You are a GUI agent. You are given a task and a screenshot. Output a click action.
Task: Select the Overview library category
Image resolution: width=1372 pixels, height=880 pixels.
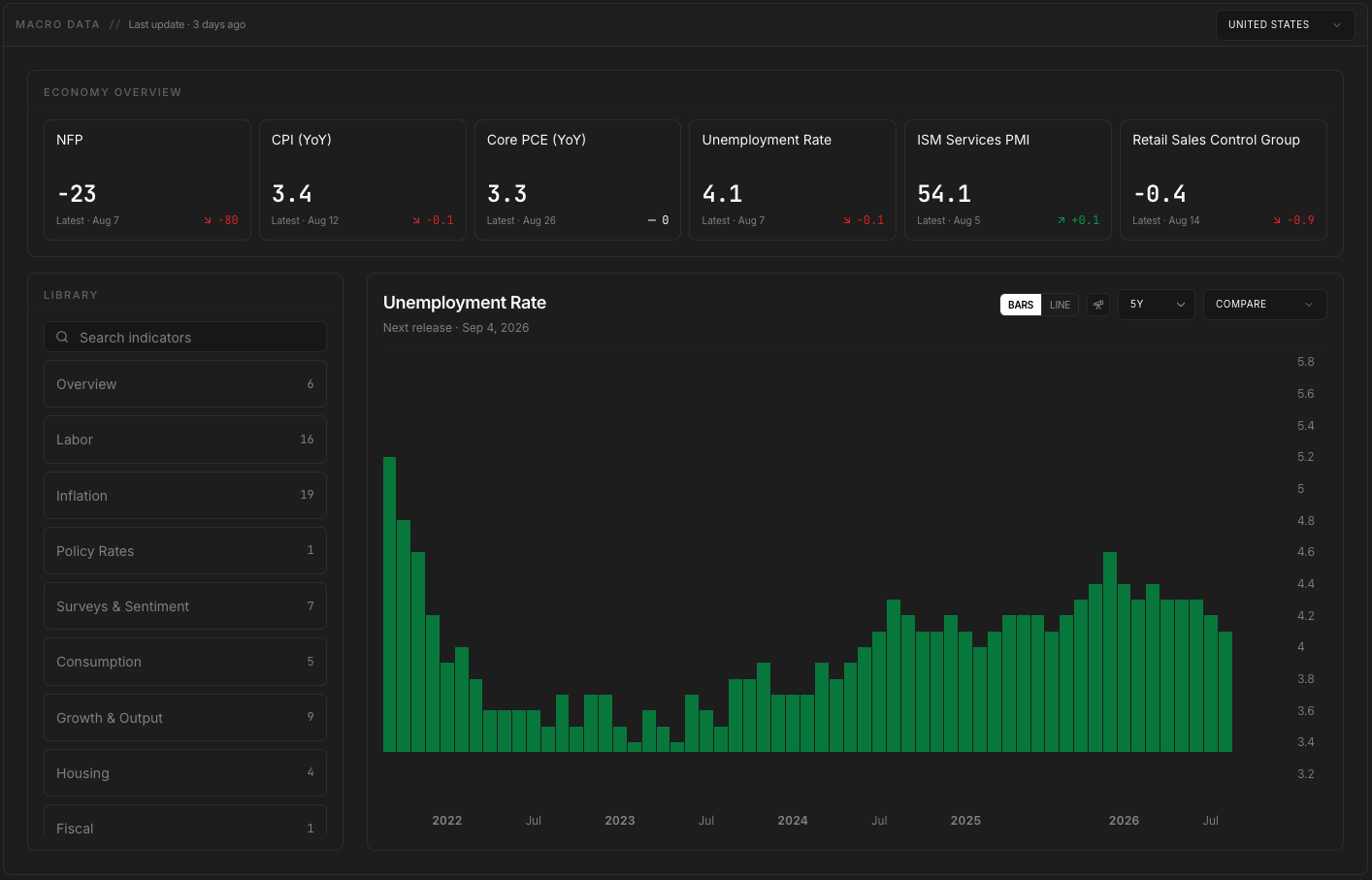185,384
